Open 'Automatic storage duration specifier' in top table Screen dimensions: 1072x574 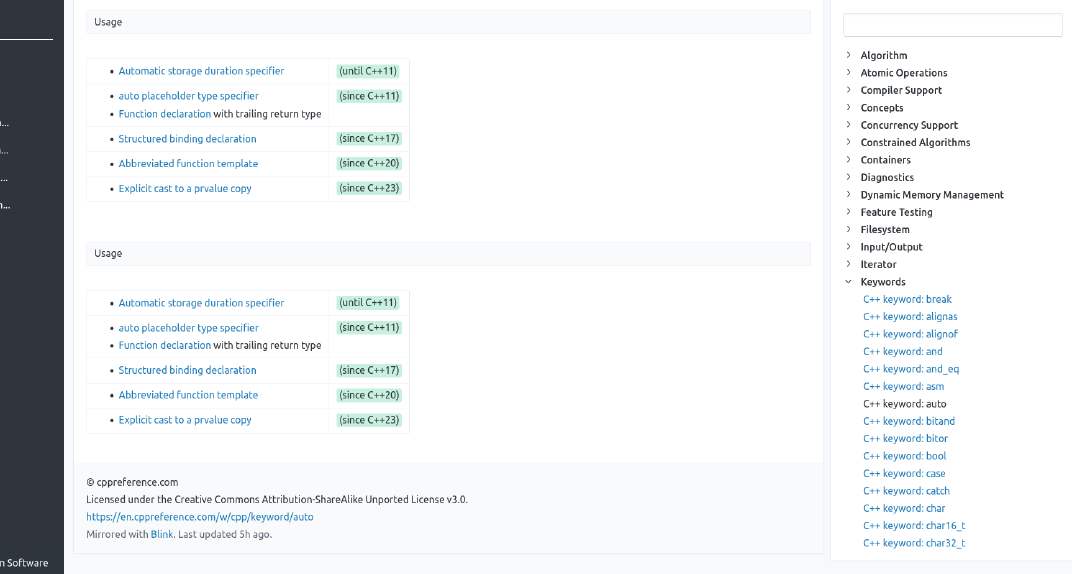tap(201, 71)
